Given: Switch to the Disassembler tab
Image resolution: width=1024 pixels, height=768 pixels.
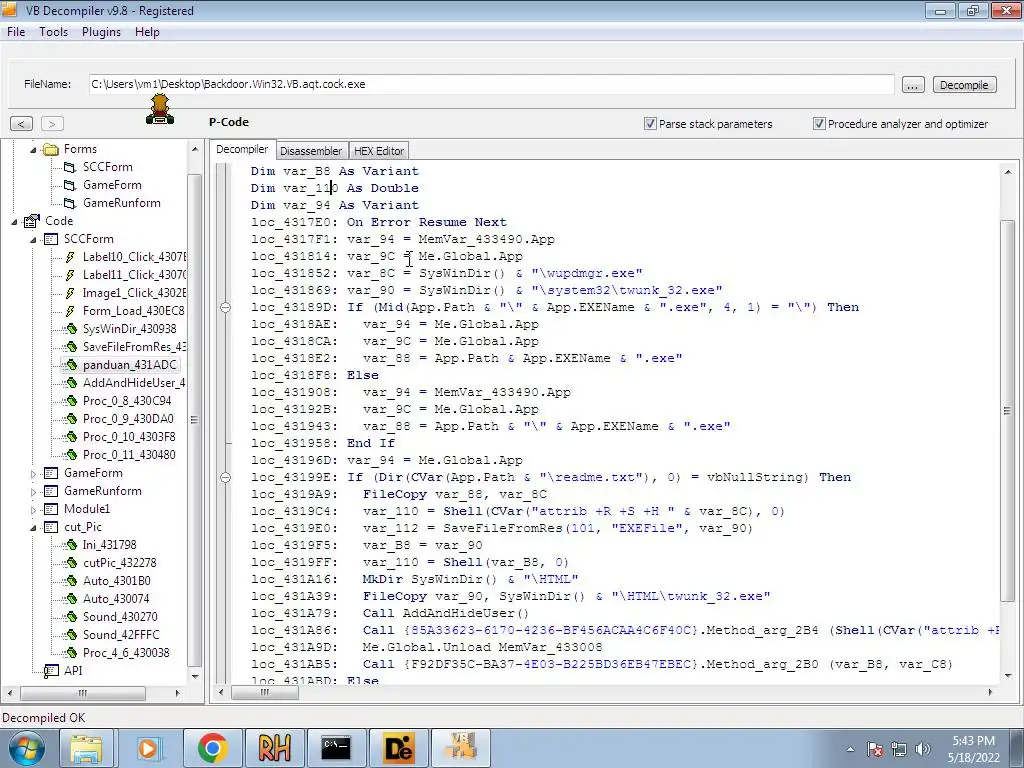Looking at the screenshot, I should 311,151.
